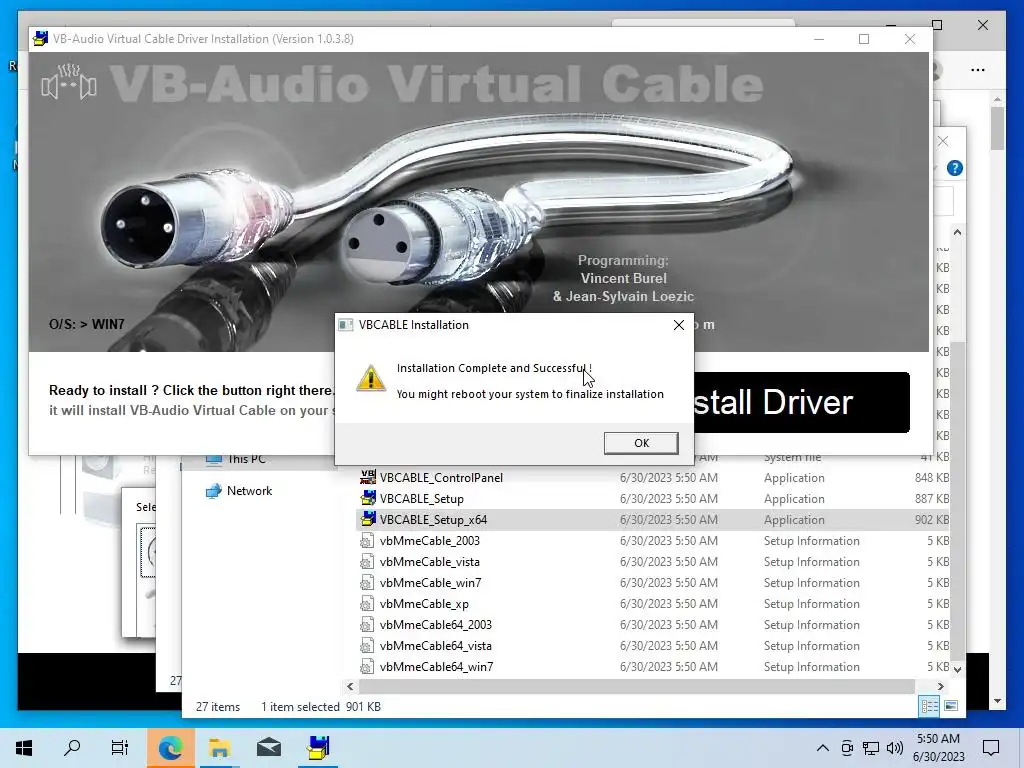Image resolution: width=1024 pixels, height=768 pixels.
Task: Open Network in Explorer navigation pane
Action: pyautogui.click(x=238, y=490)
